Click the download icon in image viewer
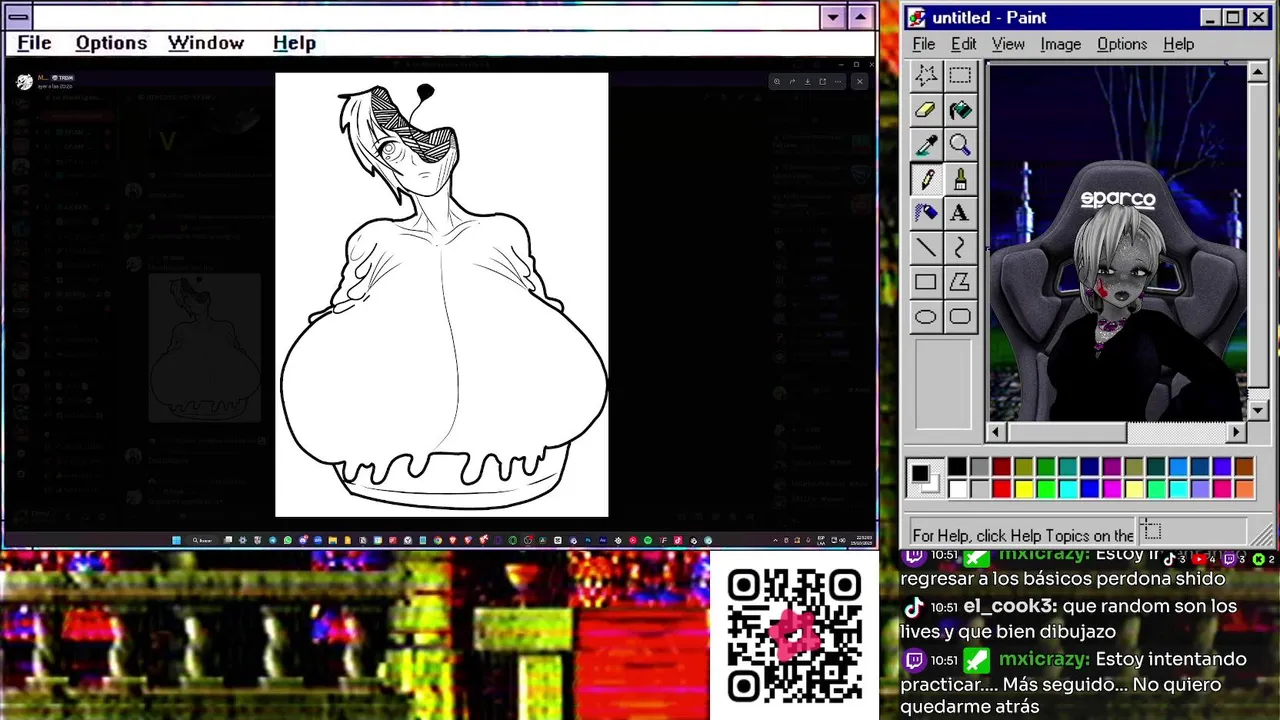The image size is (1280, 720). [x=807, y=82]
